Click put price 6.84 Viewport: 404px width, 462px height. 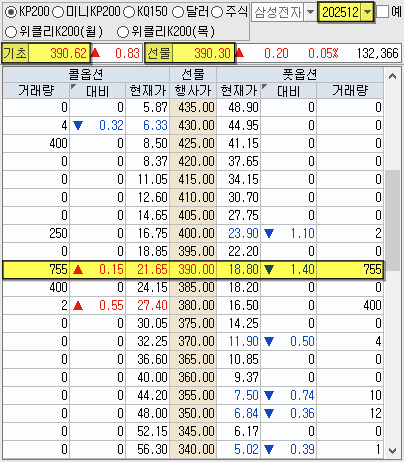pos(246,414)
